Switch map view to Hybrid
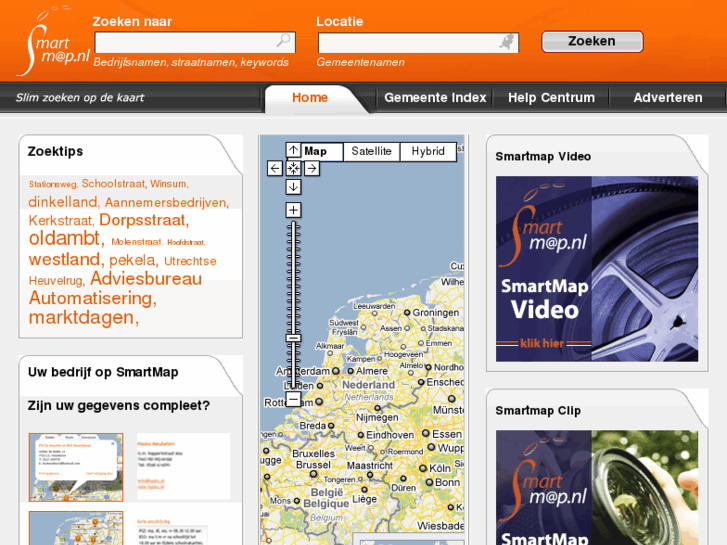Screen dimensions: 727x545 point(428,152)
